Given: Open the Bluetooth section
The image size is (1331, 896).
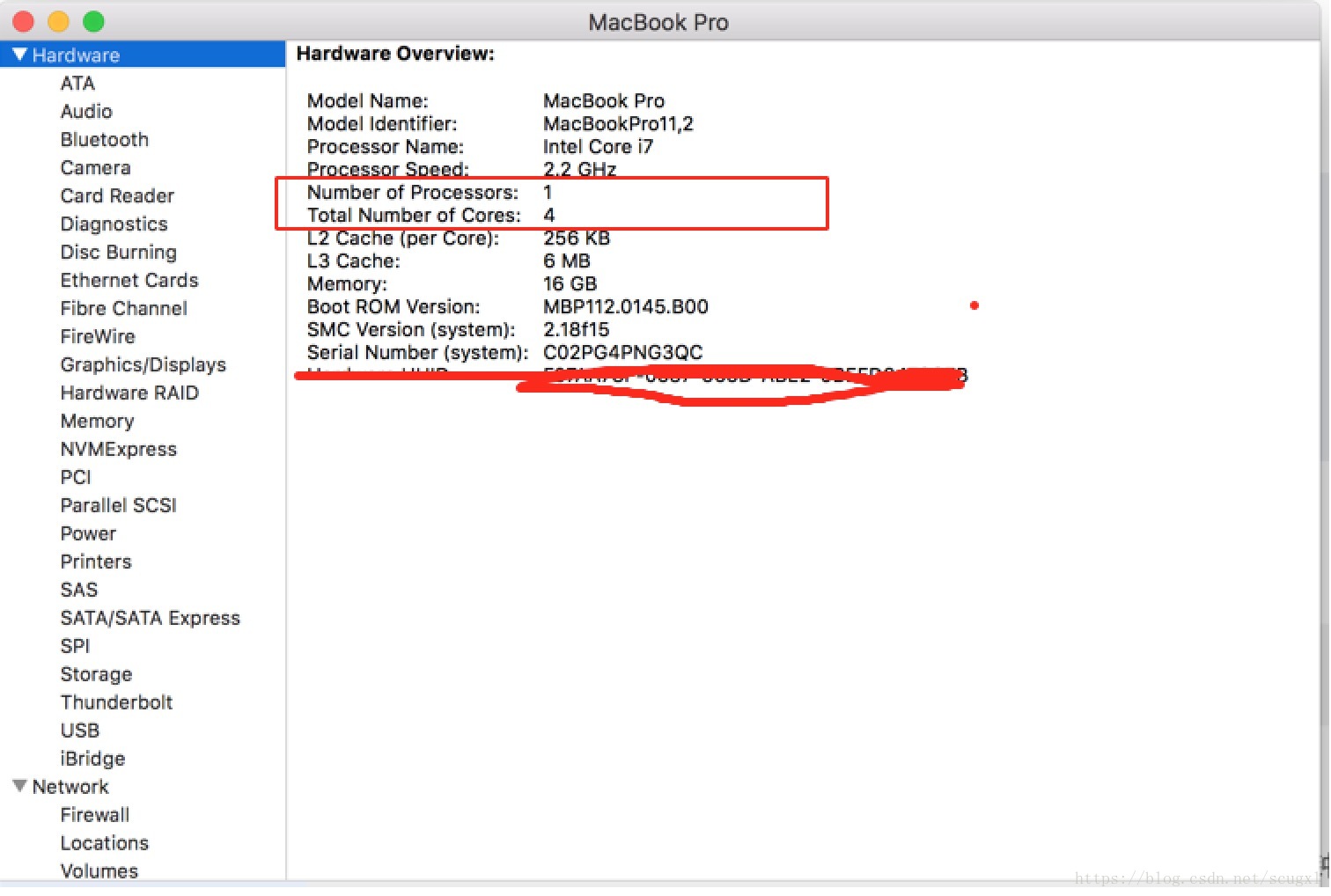Looking at the screenshot, I should click(105, 139).
